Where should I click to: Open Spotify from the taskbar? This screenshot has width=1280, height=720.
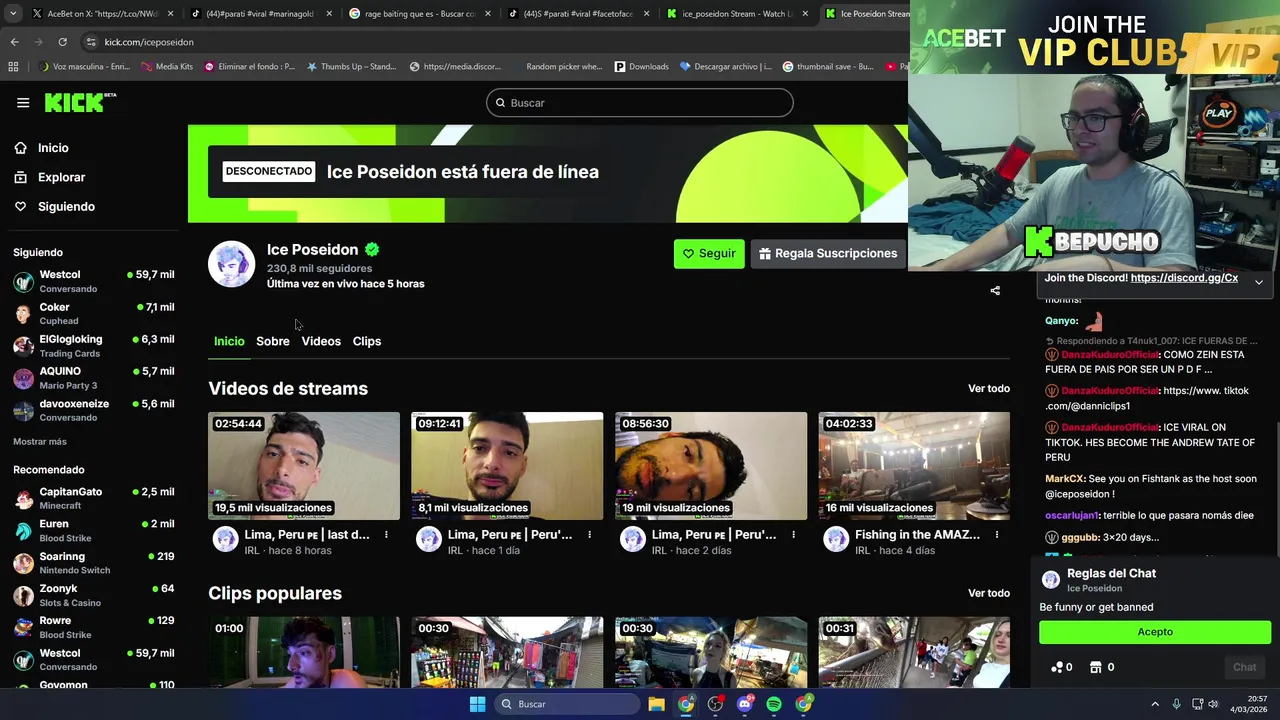774,704
